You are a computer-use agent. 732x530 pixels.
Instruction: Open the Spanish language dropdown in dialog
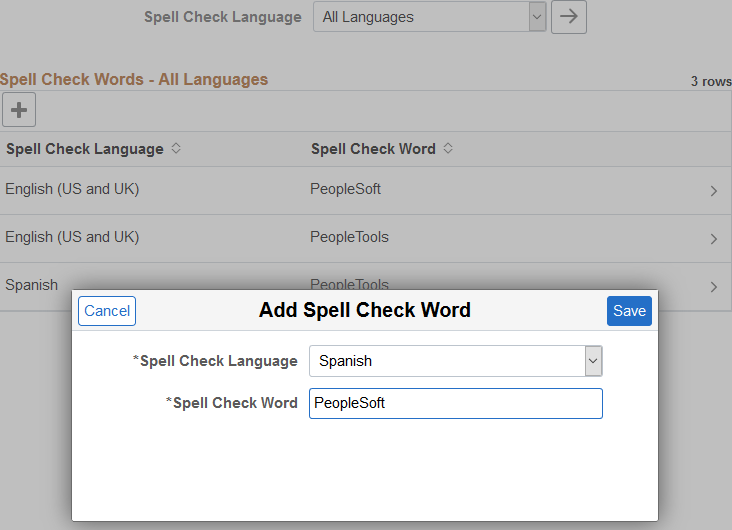[x=456, y=361]
